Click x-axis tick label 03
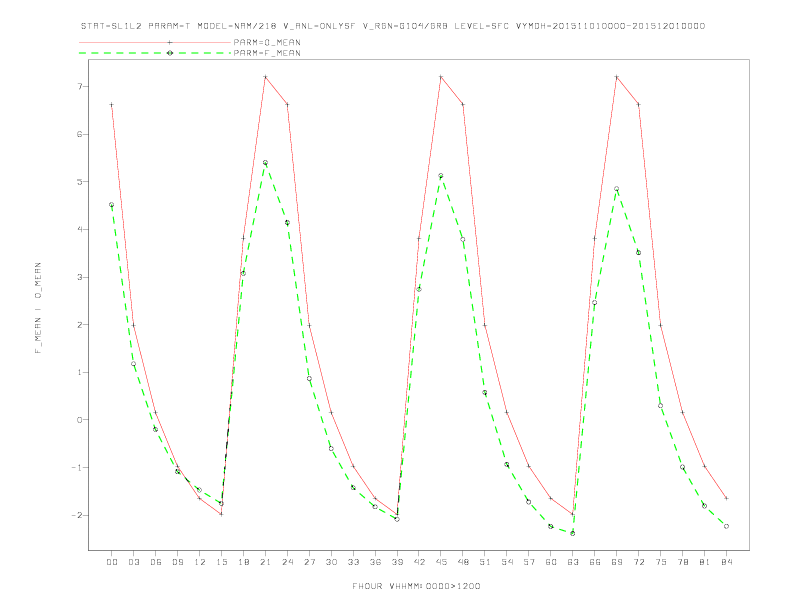792x612 pixels. (133, 562)
